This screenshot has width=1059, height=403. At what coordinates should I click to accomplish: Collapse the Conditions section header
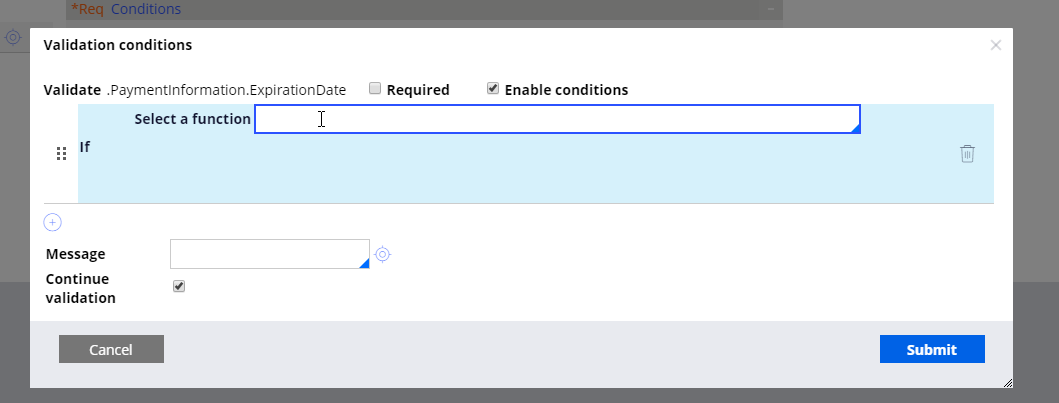771,9
